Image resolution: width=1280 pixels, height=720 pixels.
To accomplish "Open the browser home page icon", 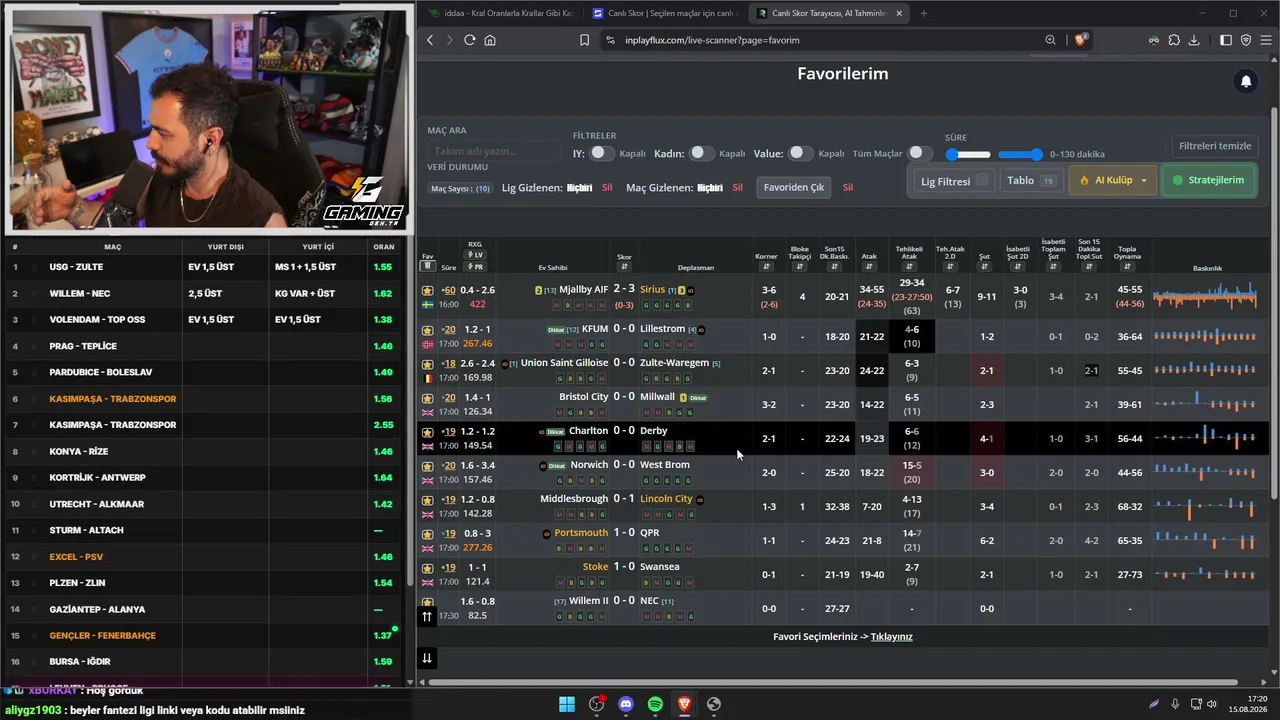I will (x=490, y=40).
